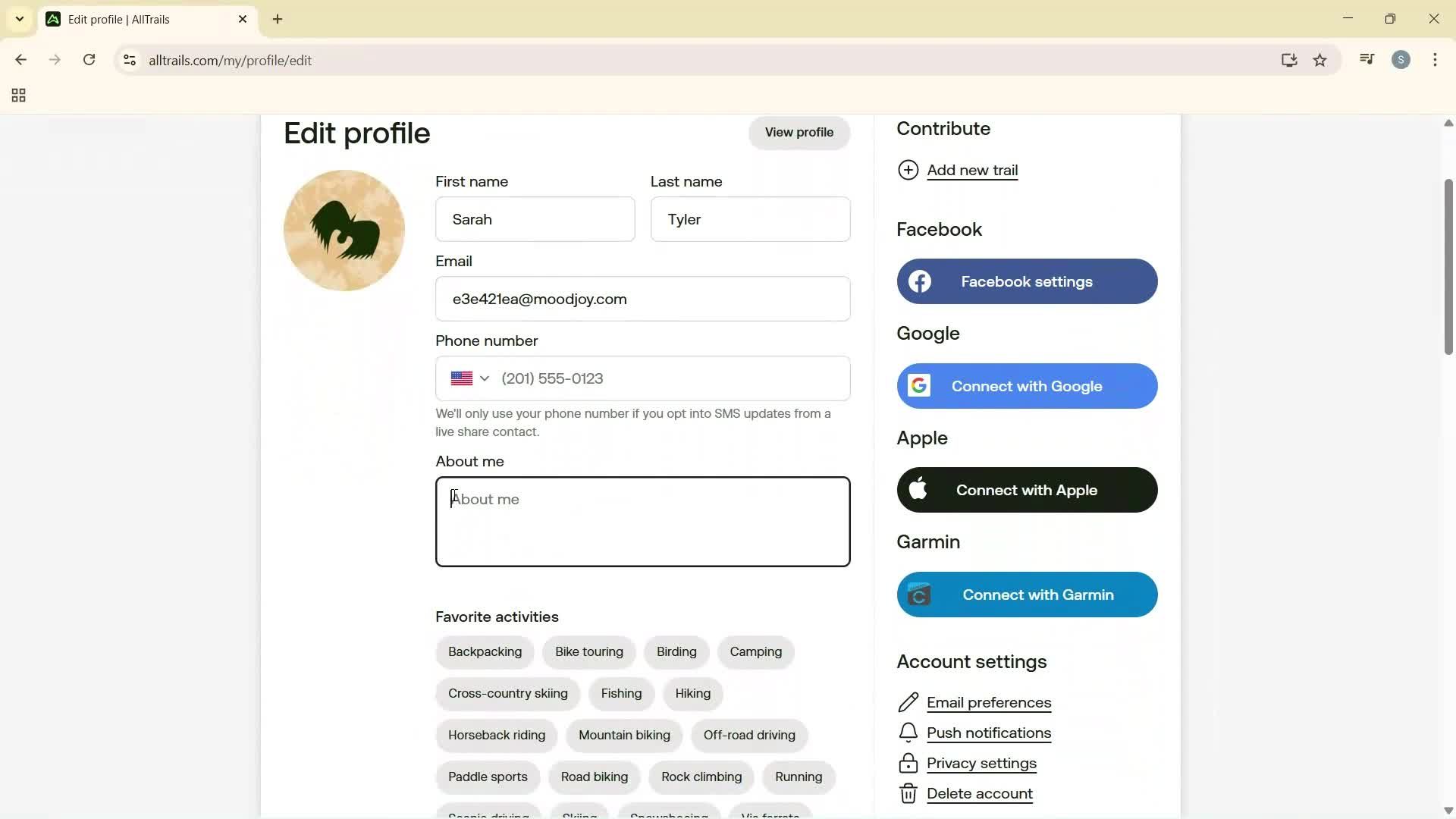
Task: Toggle the Rock climbing favorite activity
Action: tap(701, 777)
